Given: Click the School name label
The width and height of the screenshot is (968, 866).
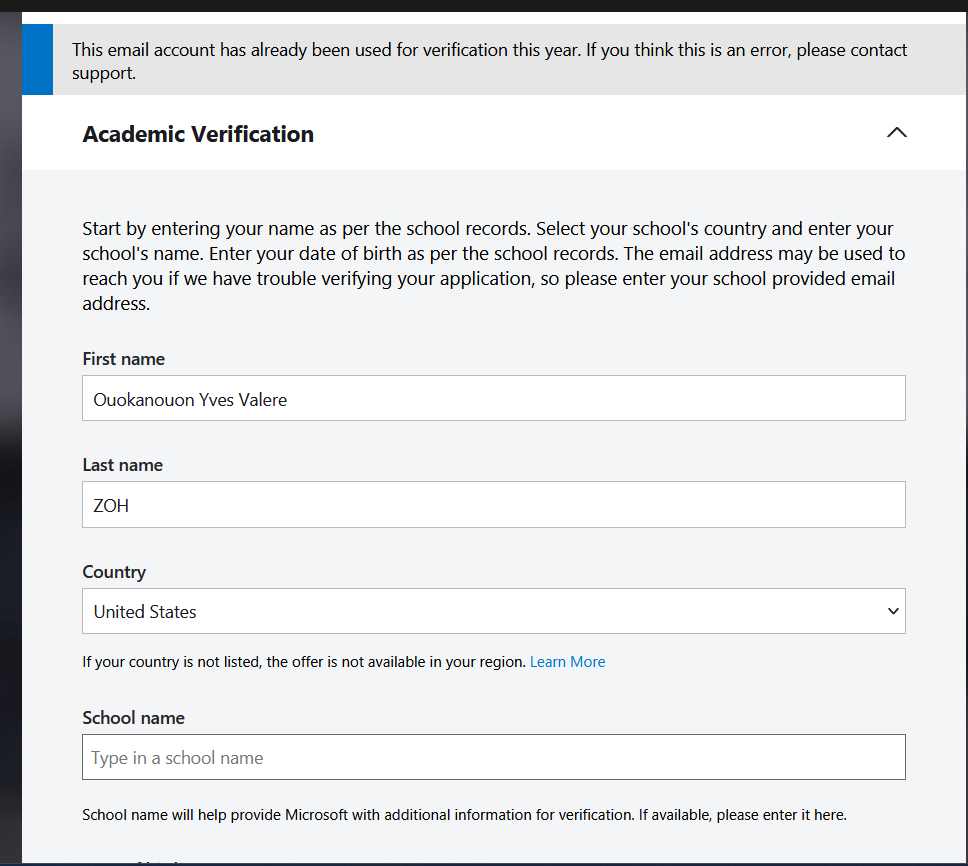Looking at the screenshot, I should tap(133, 718).
